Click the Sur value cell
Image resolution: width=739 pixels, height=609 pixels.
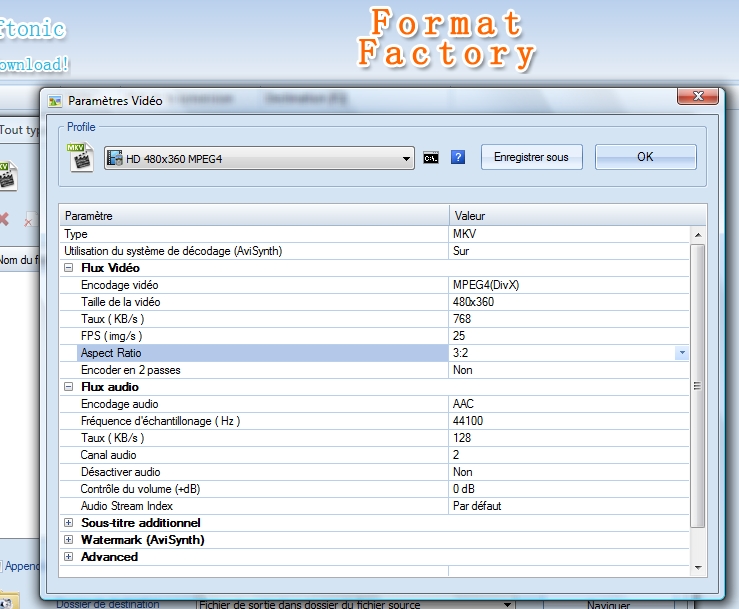[569, 251]
